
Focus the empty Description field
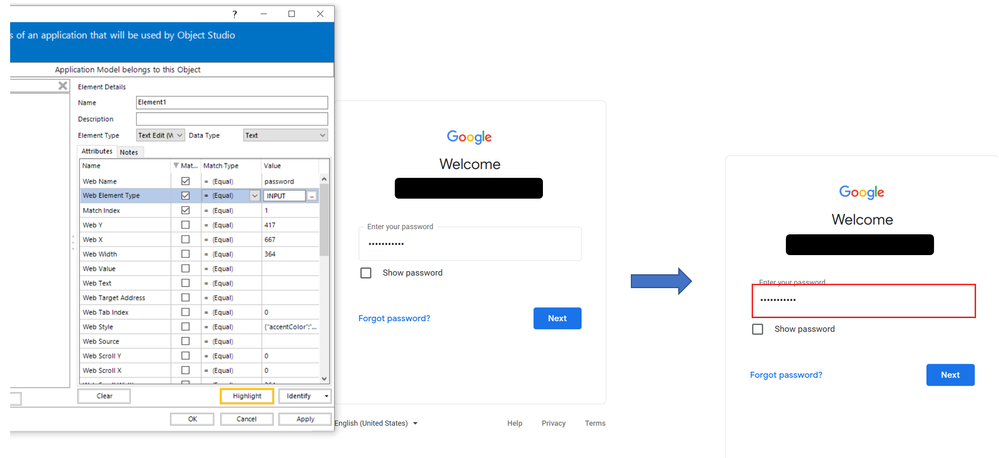[232, 119]
